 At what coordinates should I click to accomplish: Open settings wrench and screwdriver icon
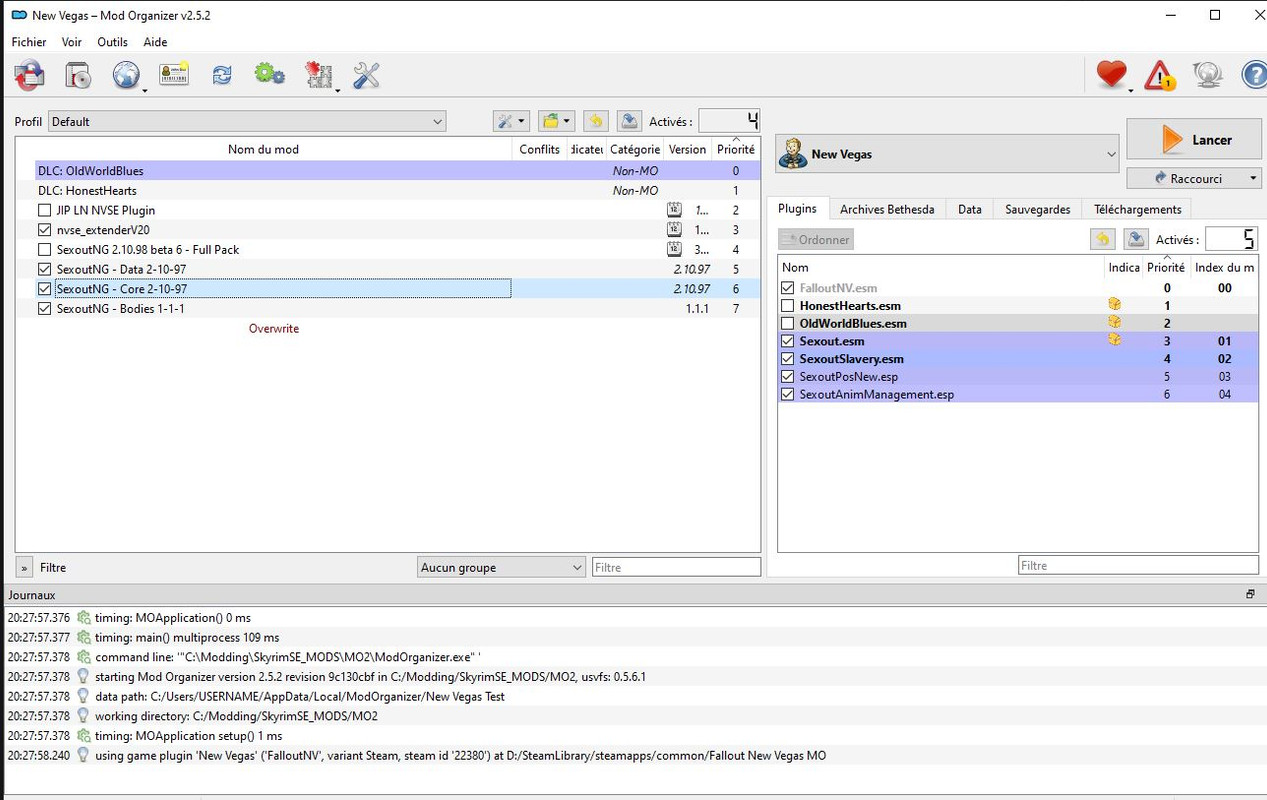point(366,75)
